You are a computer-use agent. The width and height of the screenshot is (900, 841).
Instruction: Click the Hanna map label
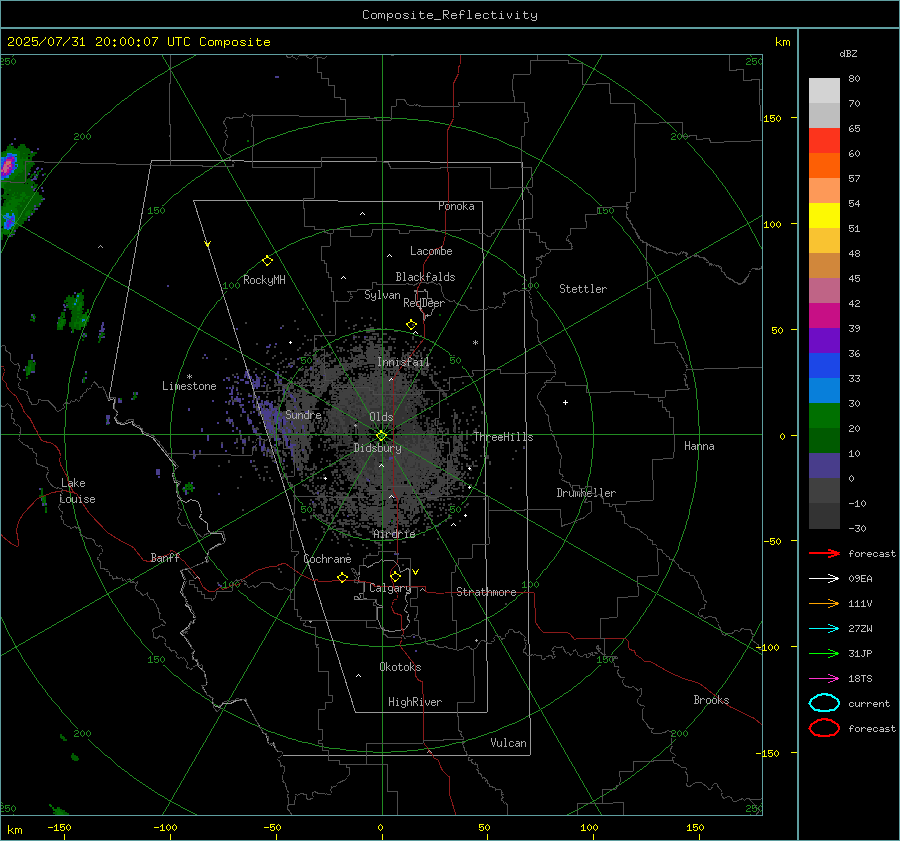(x=699, y=446)
